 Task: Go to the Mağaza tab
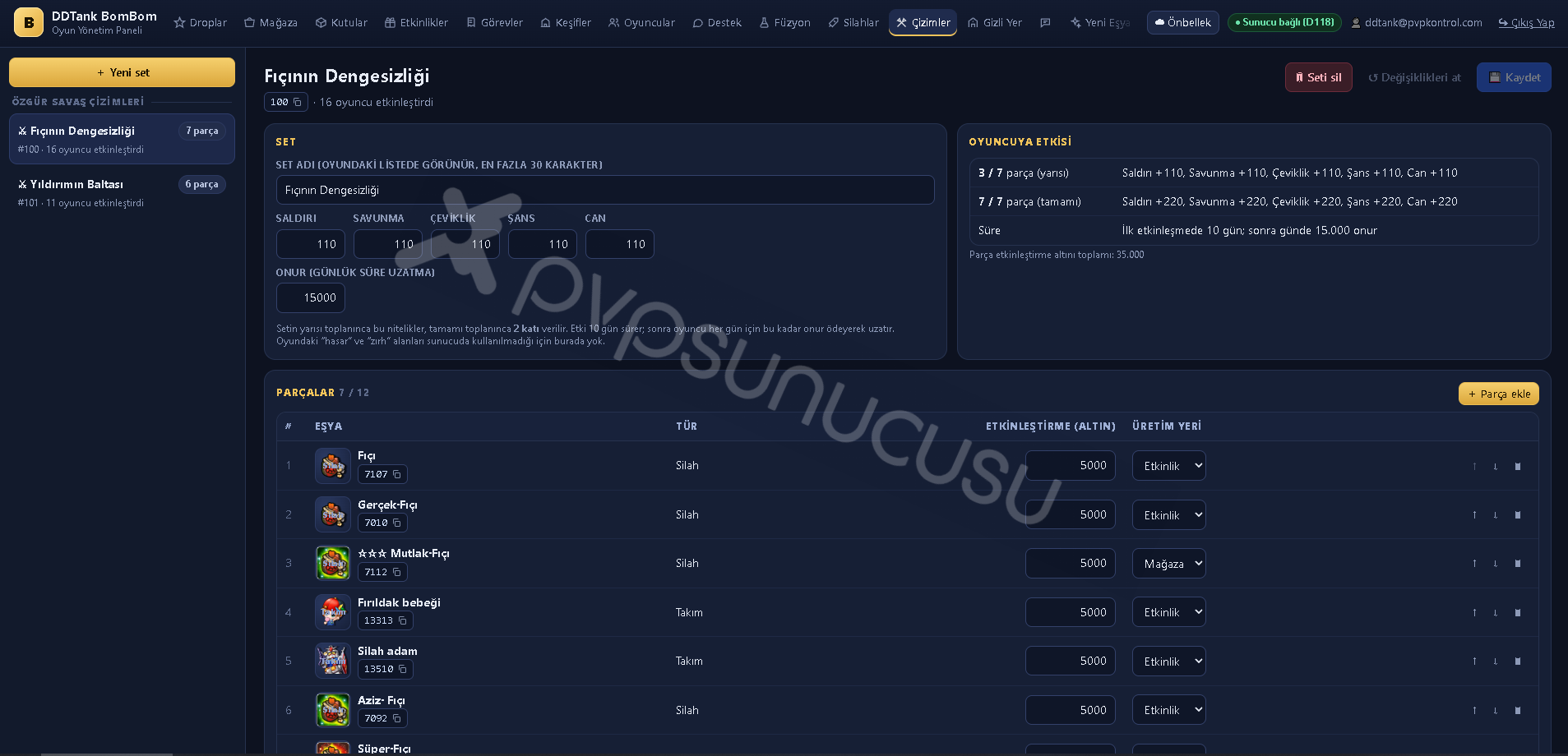(271, 23)
